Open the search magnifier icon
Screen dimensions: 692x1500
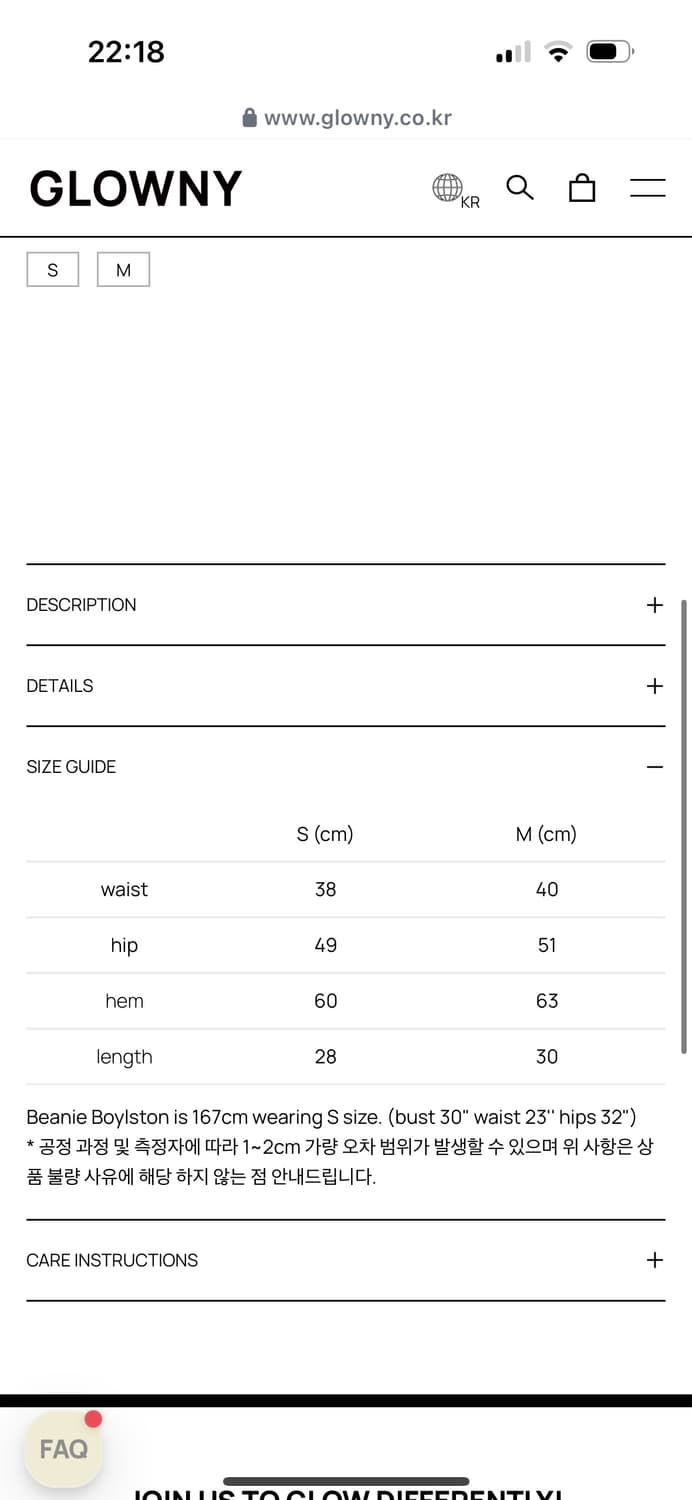[x=519, y=187]
